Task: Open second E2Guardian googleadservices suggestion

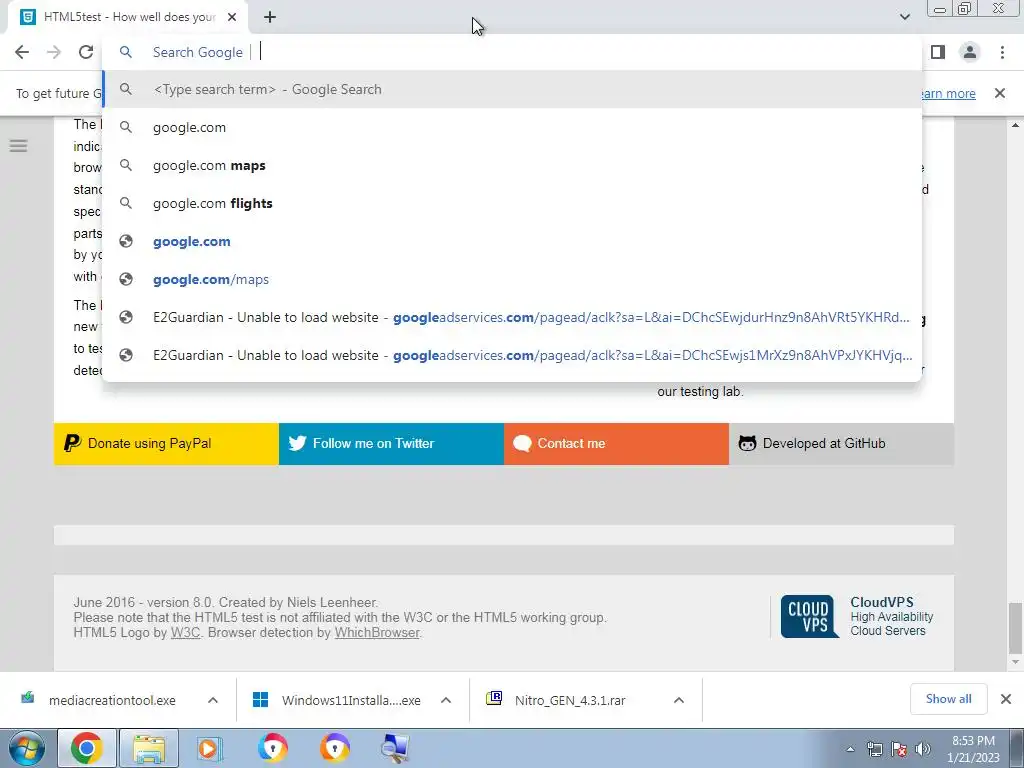Action: click(x=512, y=355)
